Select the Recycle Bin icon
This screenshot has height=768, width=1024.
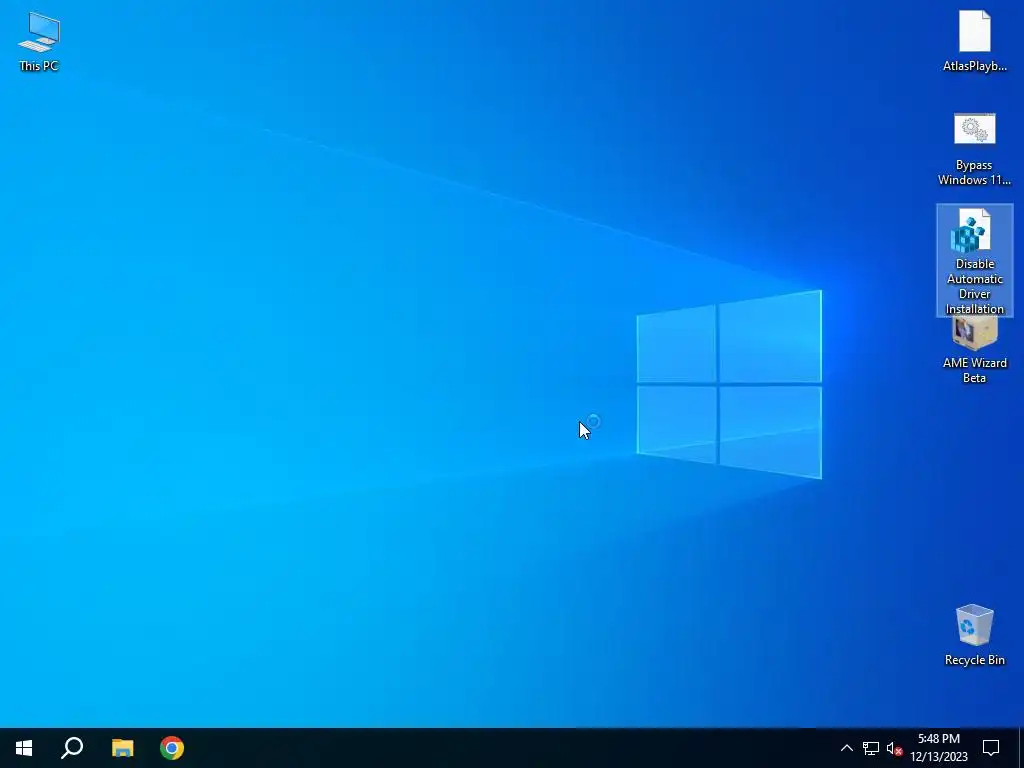974,634
